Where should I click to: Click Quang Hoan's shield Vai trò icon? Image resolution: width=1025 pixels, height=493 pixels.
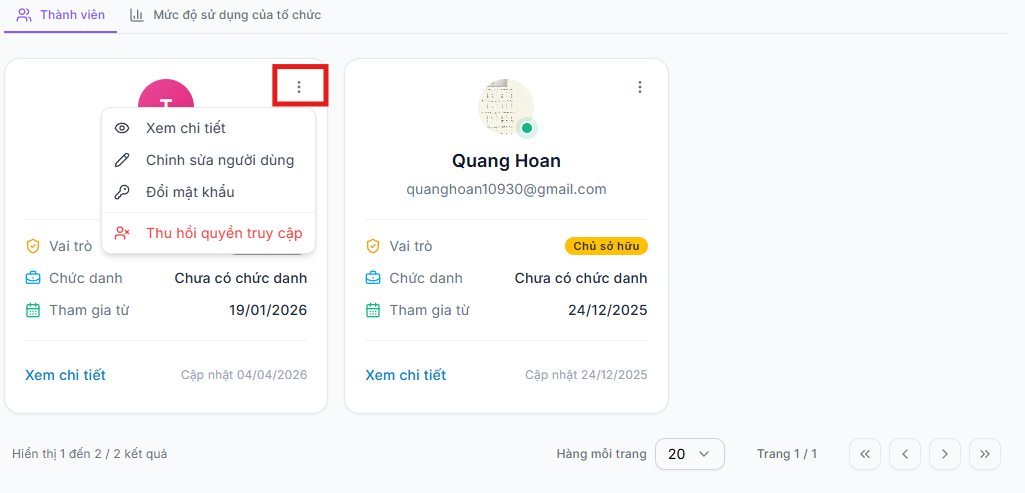coord(373,246)
